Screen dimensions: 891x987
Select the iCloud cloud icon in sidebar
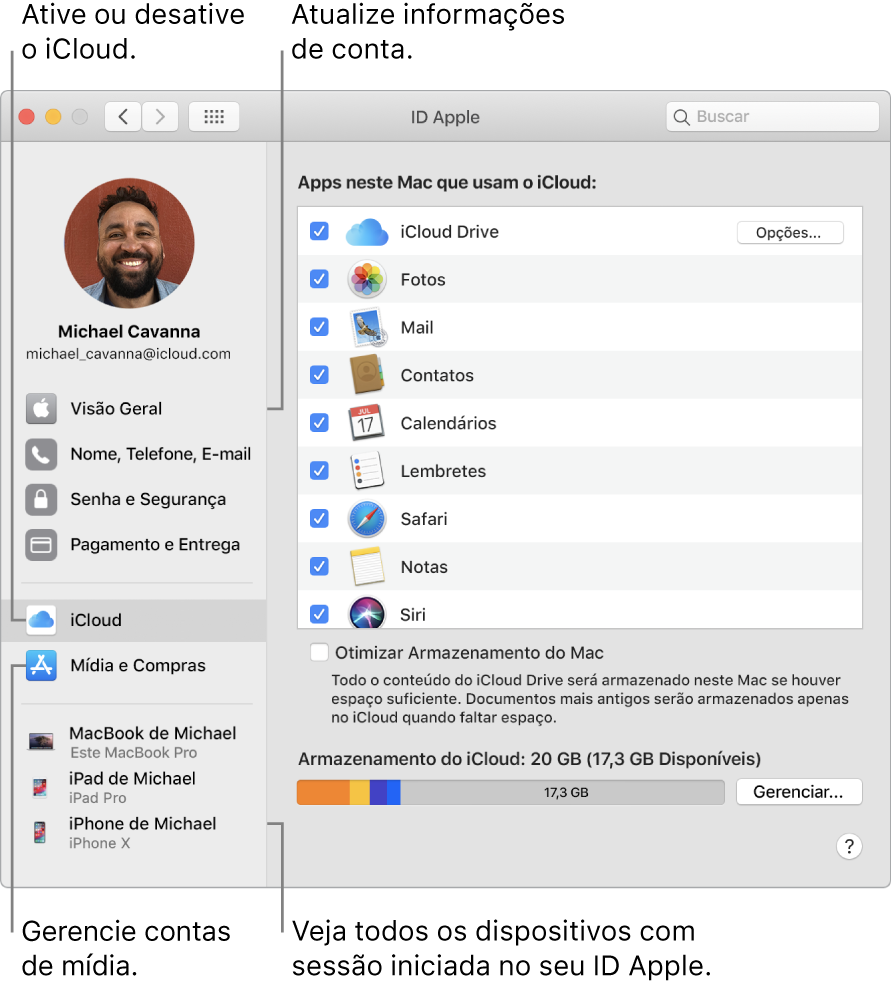point(40,619)
